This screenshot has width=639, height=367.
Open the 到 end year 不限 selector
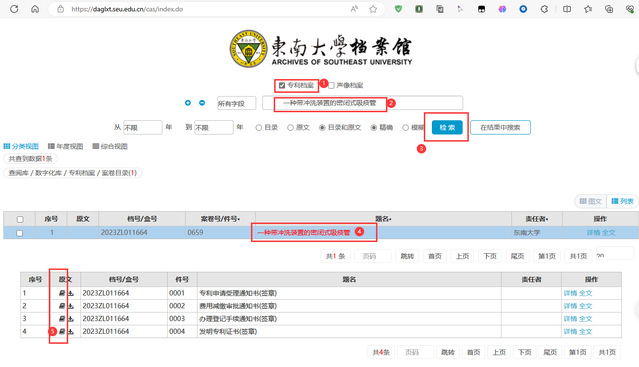(214, 127)
